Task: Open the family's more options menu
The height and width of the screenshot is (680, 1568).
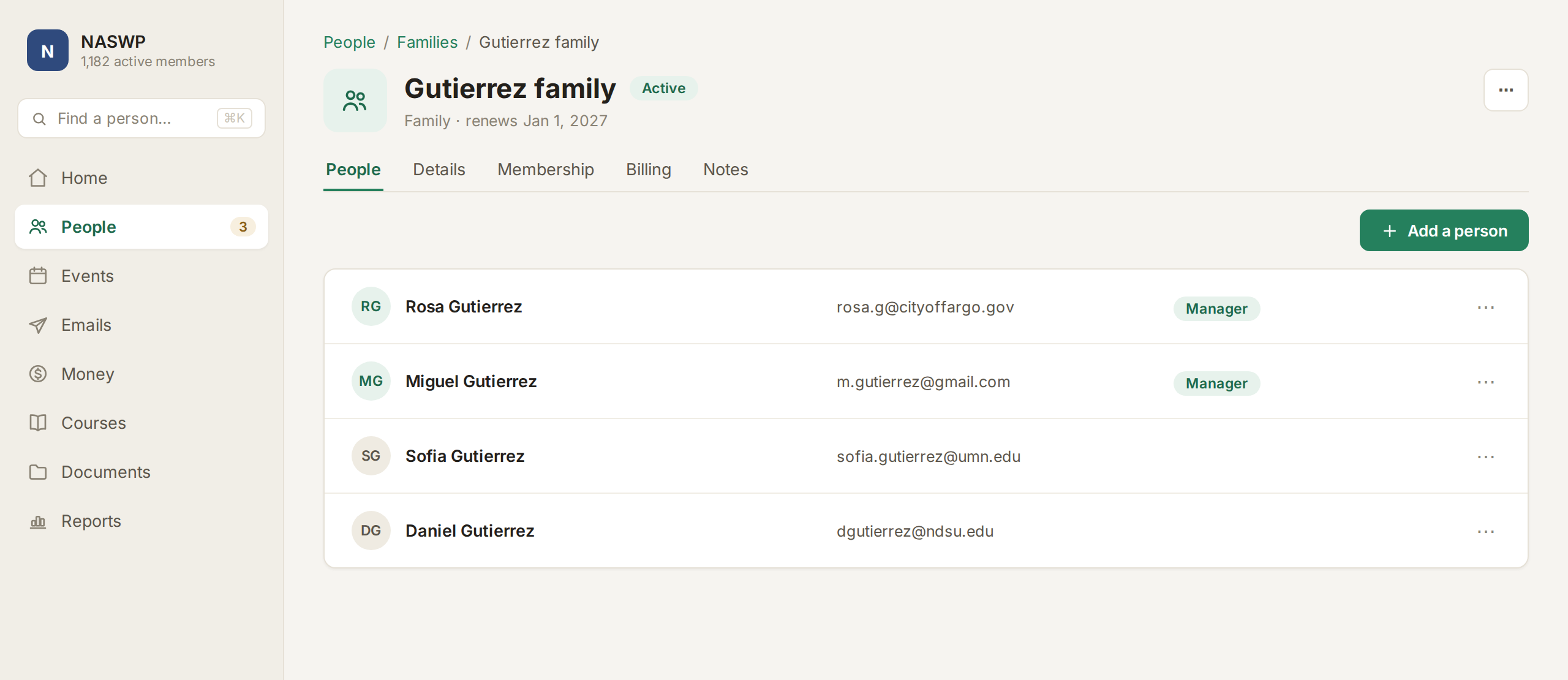Action: (1506, 90)
